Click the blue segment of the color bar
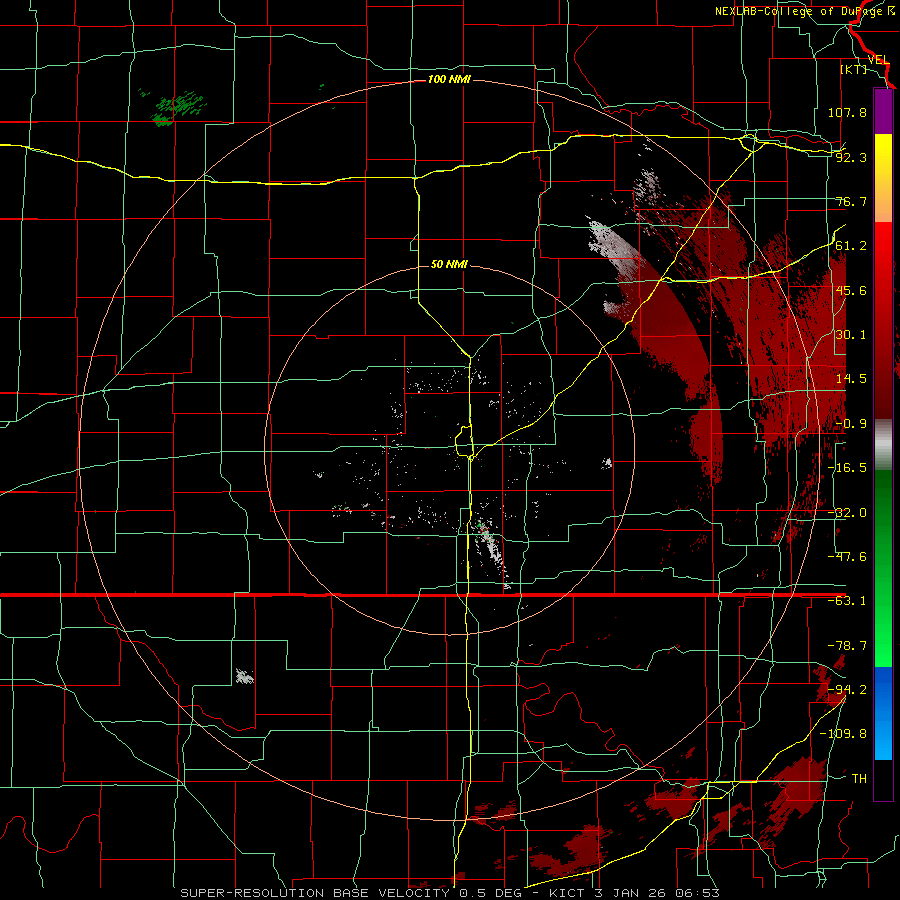Screen dimensions: 900x900 [x=883, y=713]
